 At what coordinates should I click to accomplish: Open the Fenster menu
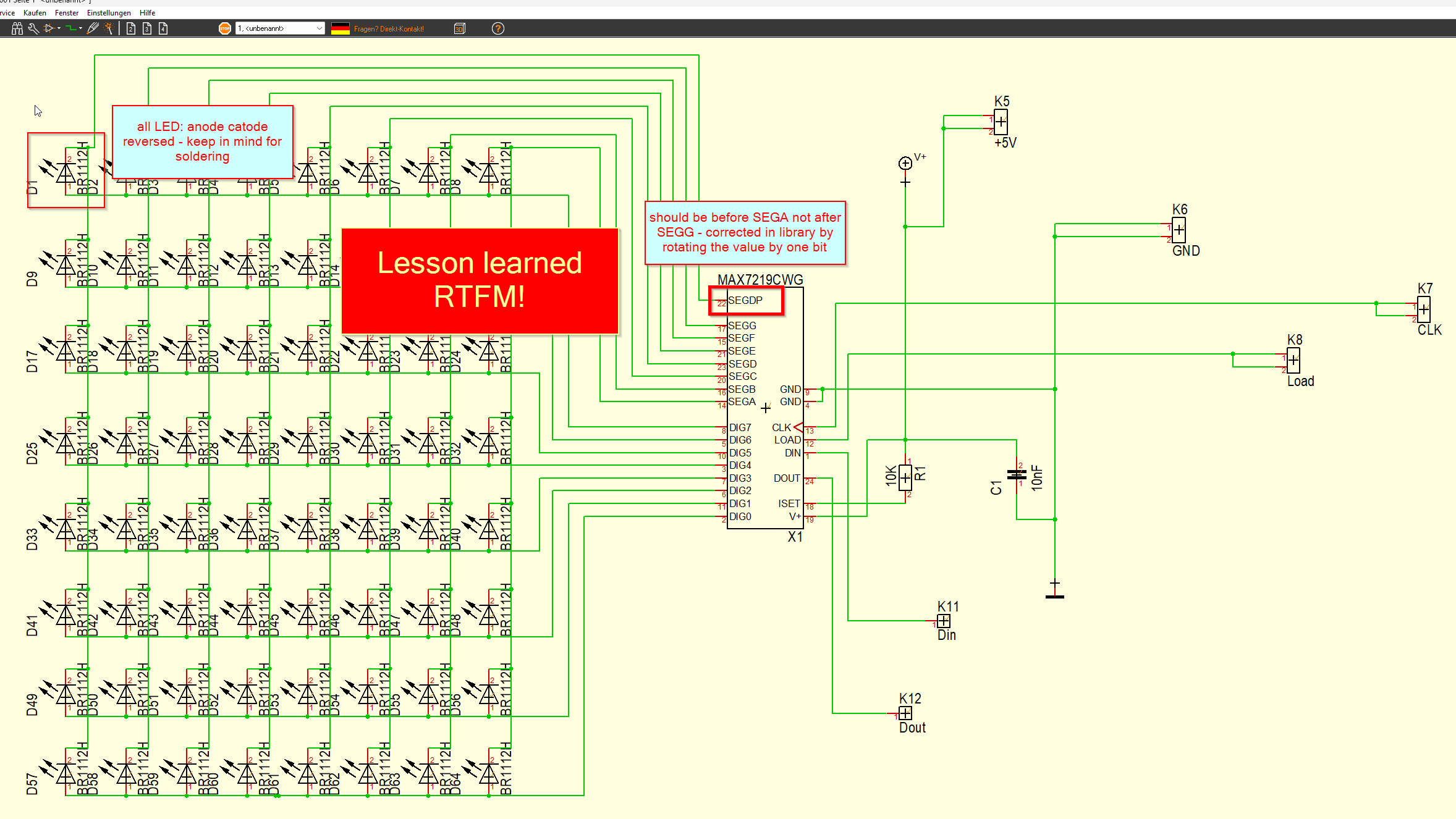(x=67, y=13)
